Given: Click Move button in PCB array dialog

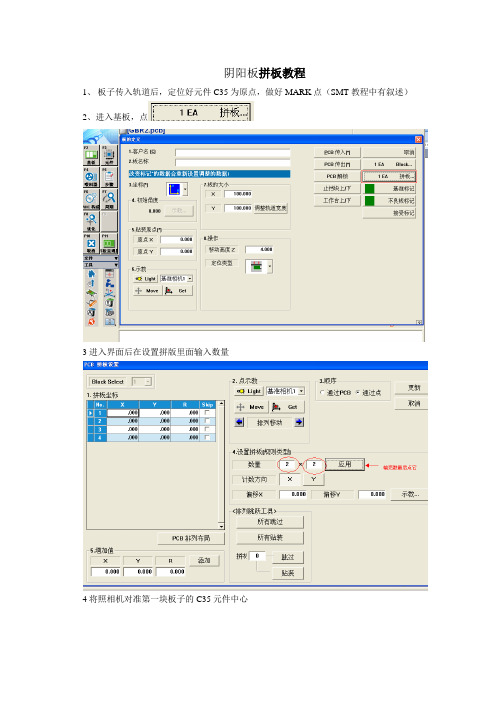Looking at the screenshot, I should pos(252,407).
